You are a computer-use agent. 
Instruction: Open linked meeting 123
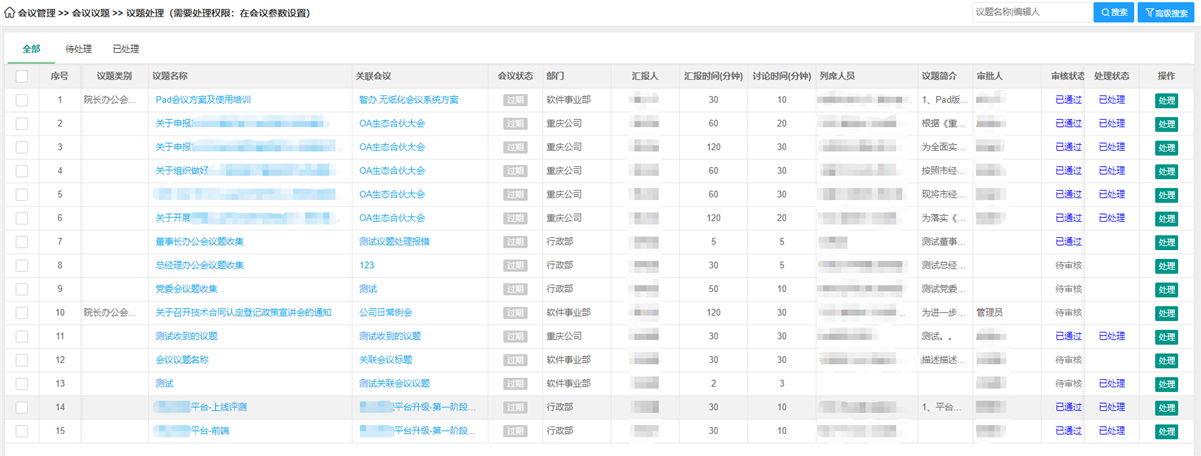[366, 265]
